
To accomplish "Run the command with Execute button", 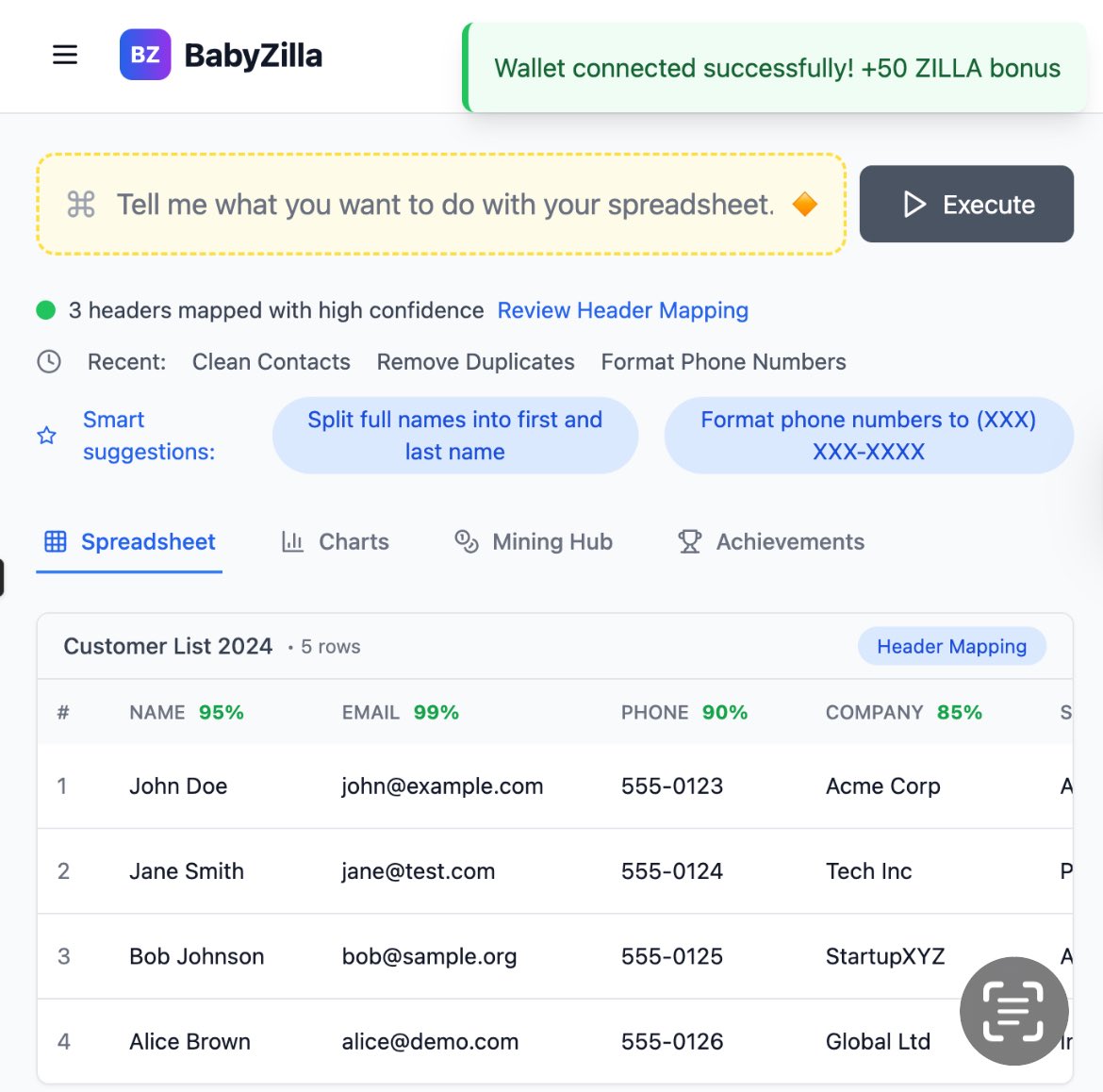I will (x=966, y=204).
